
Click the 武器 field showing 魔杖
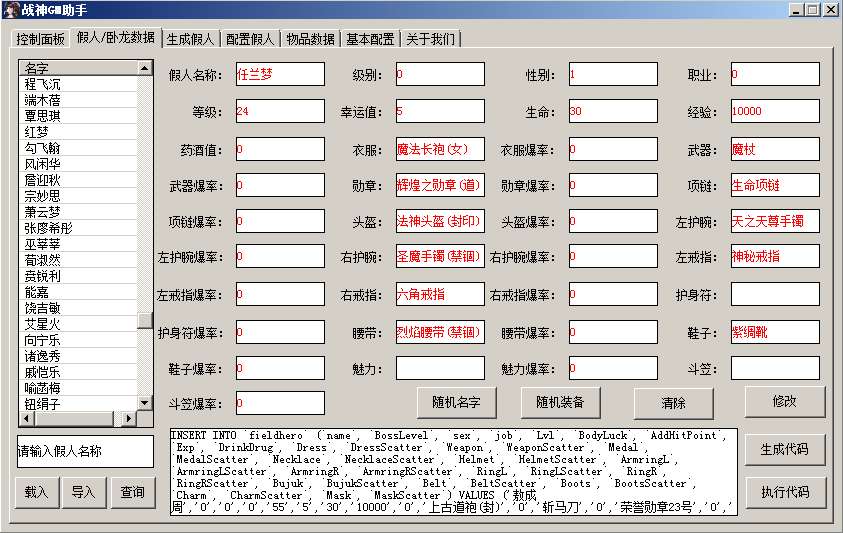pyautogui.click(x=775, y=149)
